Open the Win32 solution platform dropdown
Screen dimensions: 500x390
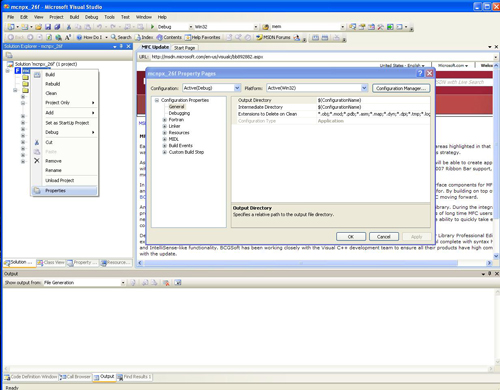click(226, 27)
